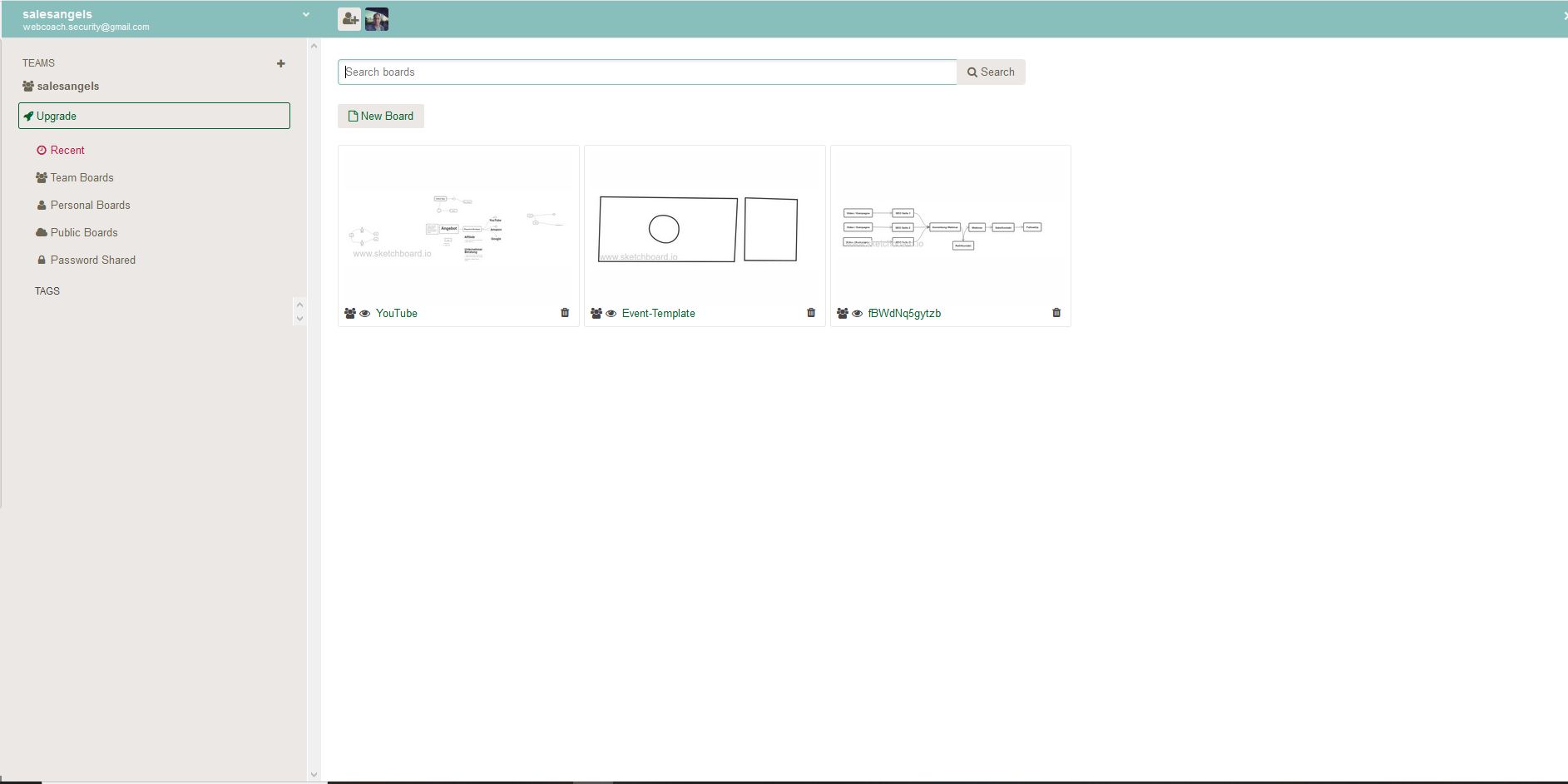Click the Search button
This screenshot has width=1568, height=784.
tap(991, 72)
